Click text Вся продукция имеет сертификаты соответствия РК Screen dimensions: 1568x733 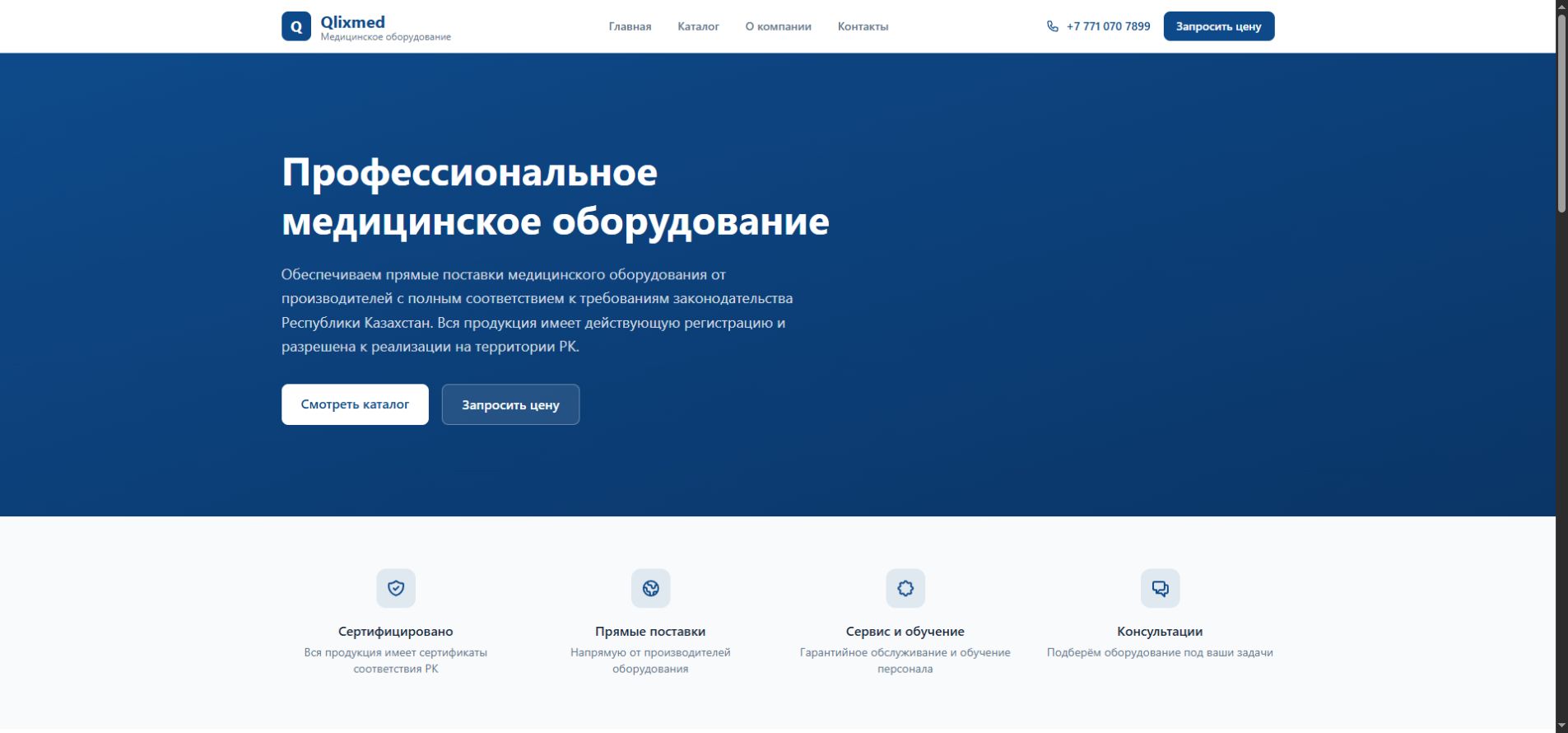tap(396, 661)
